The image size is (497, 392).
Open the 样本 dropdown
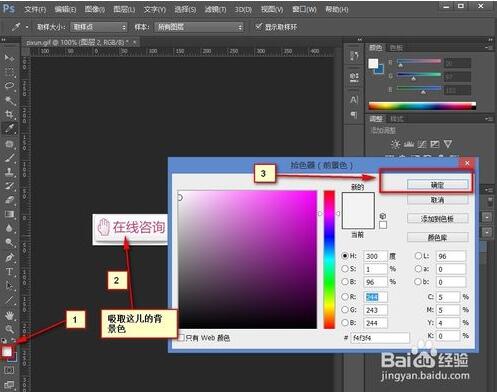click(x=199, y=27)
